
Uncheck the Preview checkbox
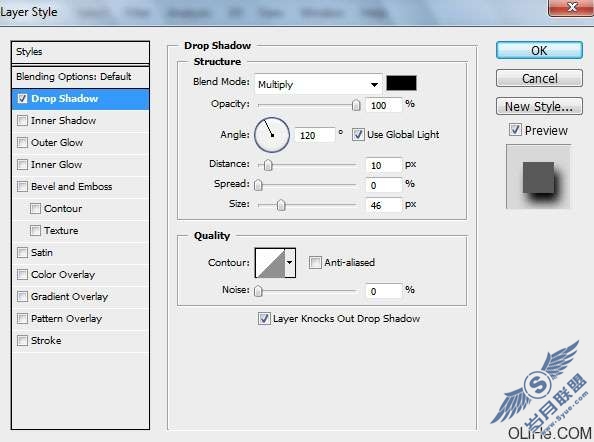coord(515,130)
